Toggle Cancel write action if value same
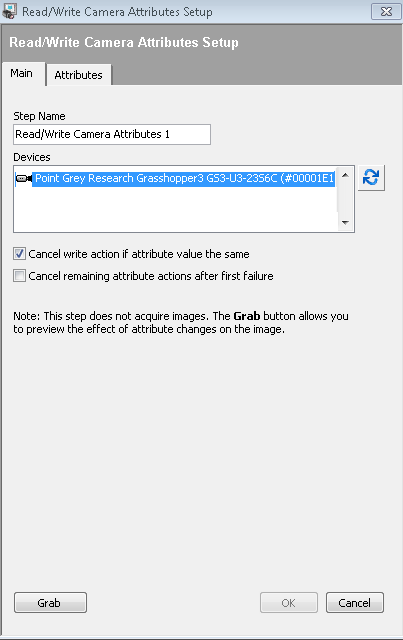 click(19, 254)
